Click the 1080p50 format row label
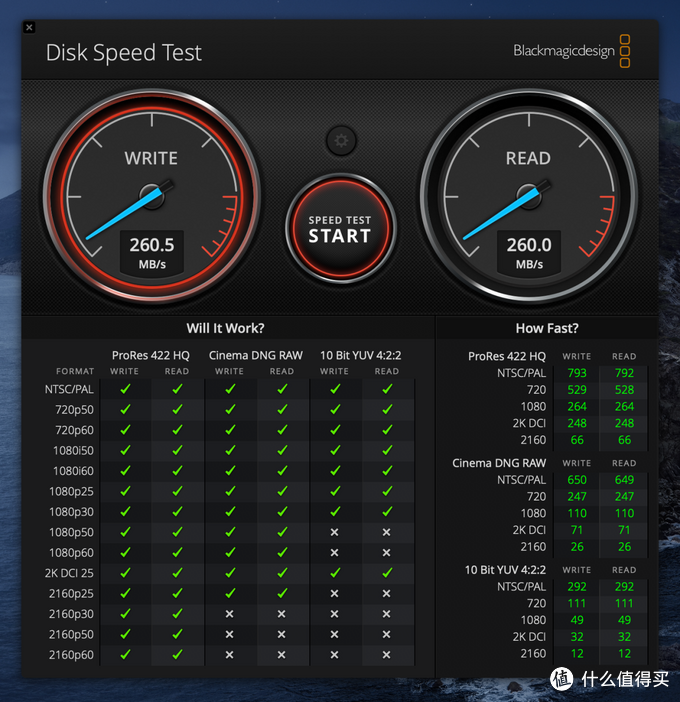The height and width of the screenshot is (702, 680). click(x=72, y=532)
